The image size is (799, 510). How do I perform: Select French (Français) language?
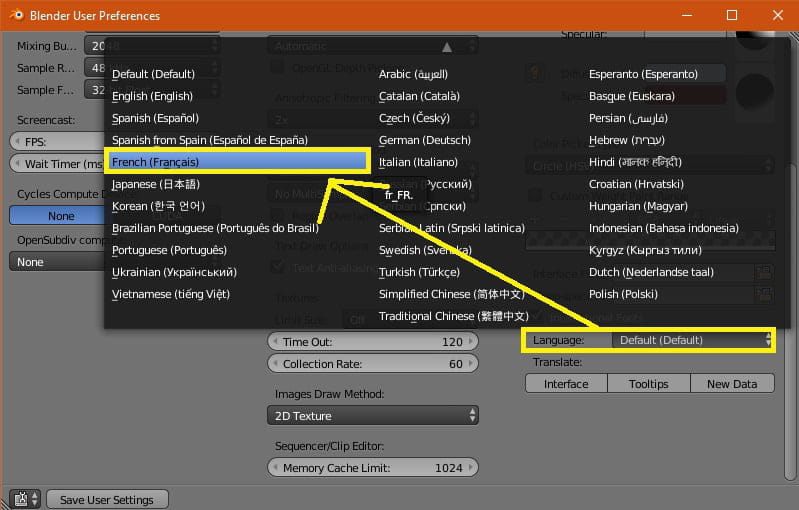click(x=237, y=162)
